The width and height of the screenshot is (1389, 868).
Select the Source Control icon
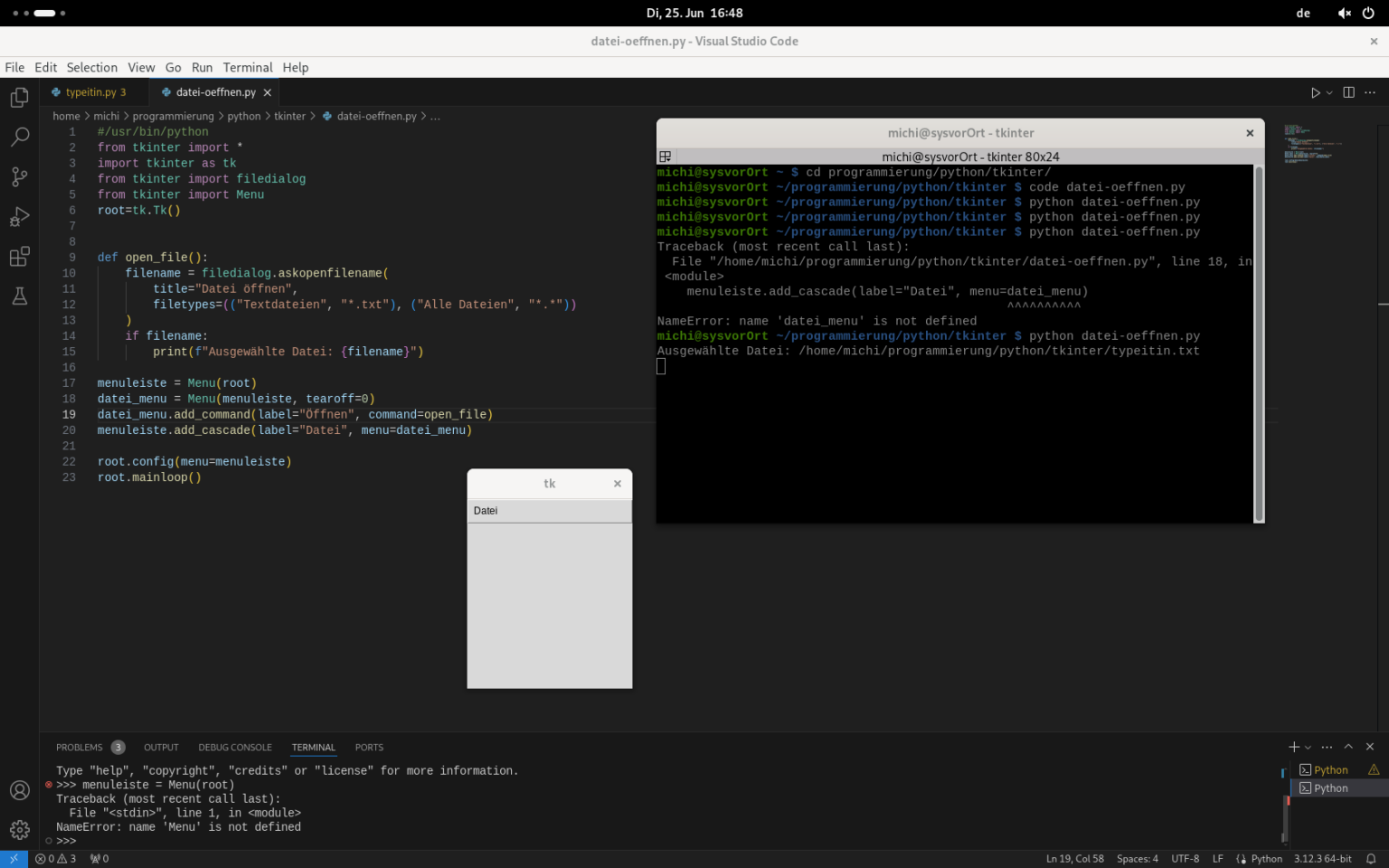coord(19,176)
